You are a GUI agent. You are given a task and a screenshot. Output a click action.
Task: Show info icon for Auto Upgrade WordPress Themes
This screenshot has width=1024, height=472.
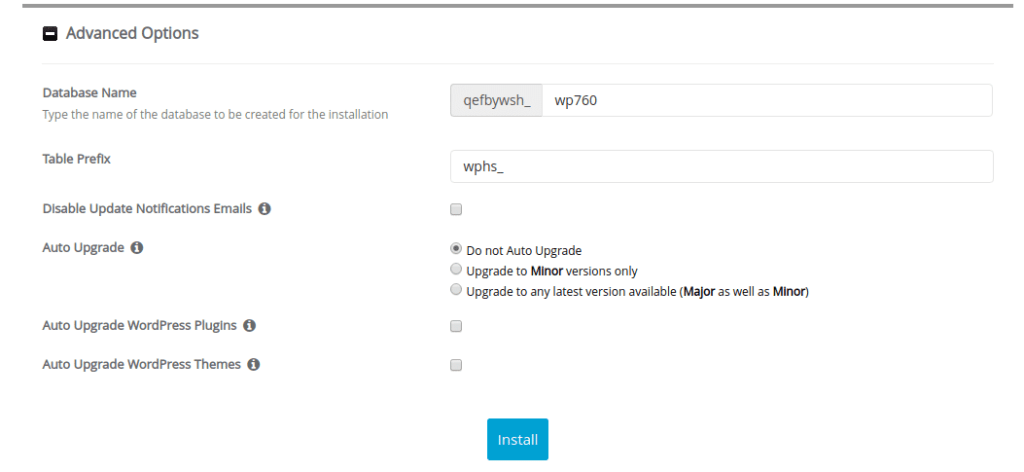pos(253,364)
